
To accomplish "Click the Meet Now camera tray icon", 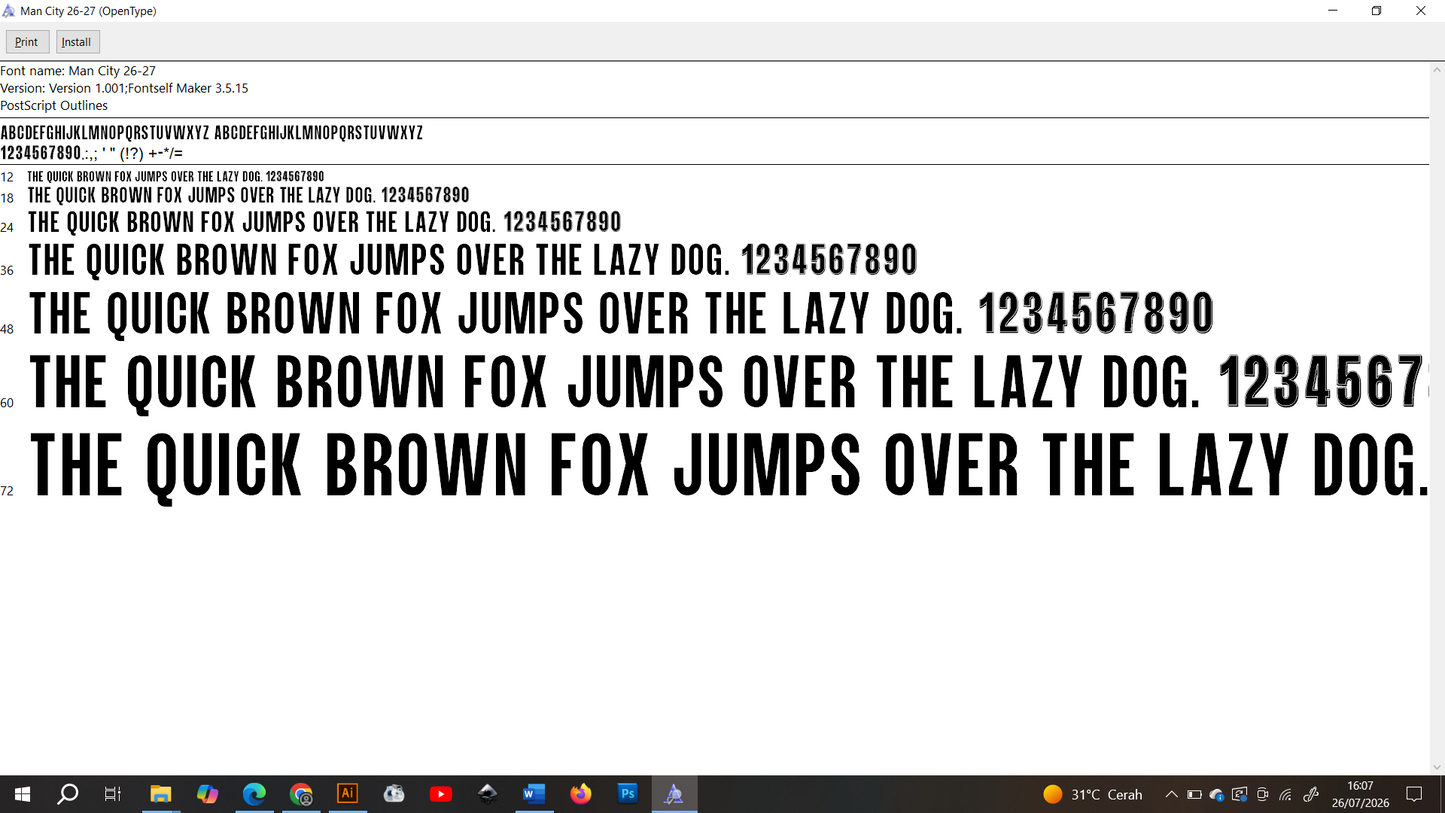I will point(1263,794).
